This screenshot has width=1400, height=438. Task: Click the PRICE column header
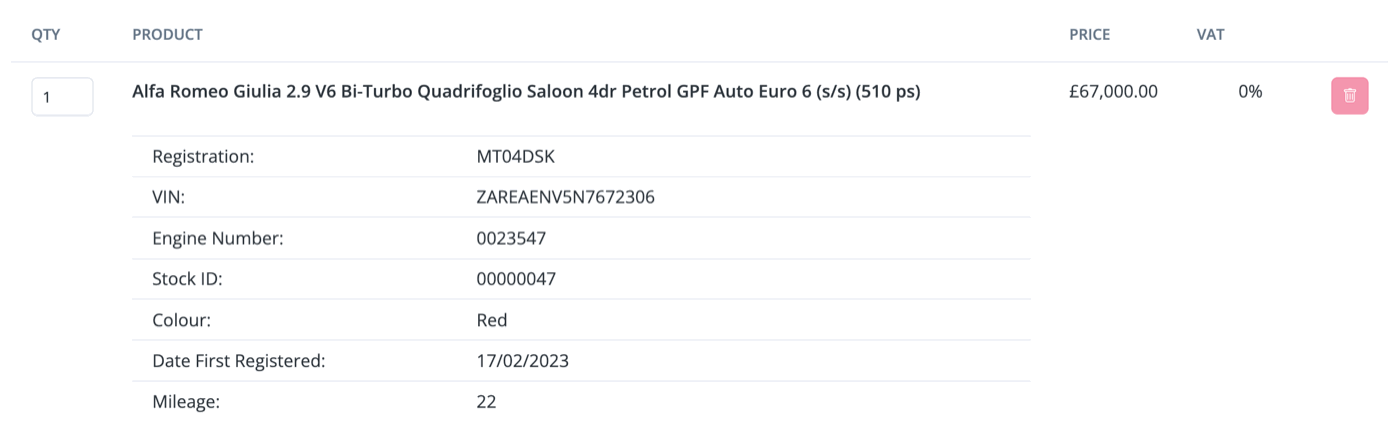(1089, 35)
